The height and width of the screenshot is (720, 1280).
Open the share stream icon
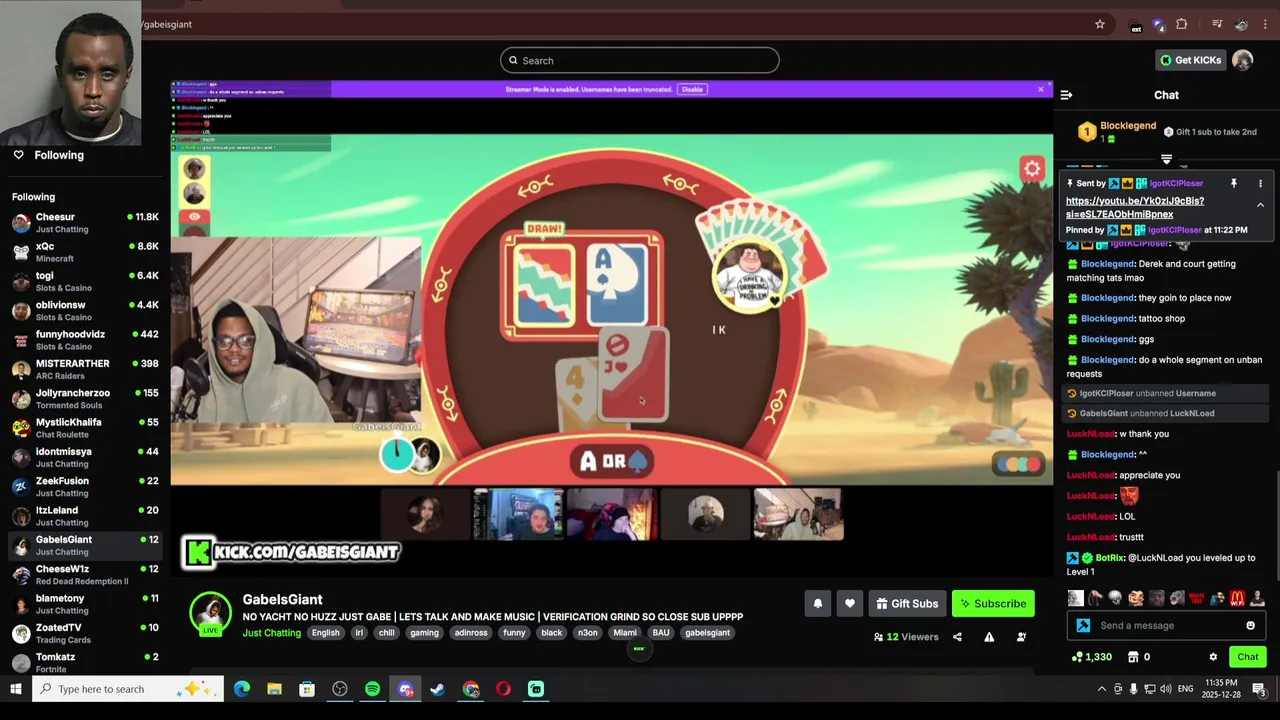coord(957,637)
